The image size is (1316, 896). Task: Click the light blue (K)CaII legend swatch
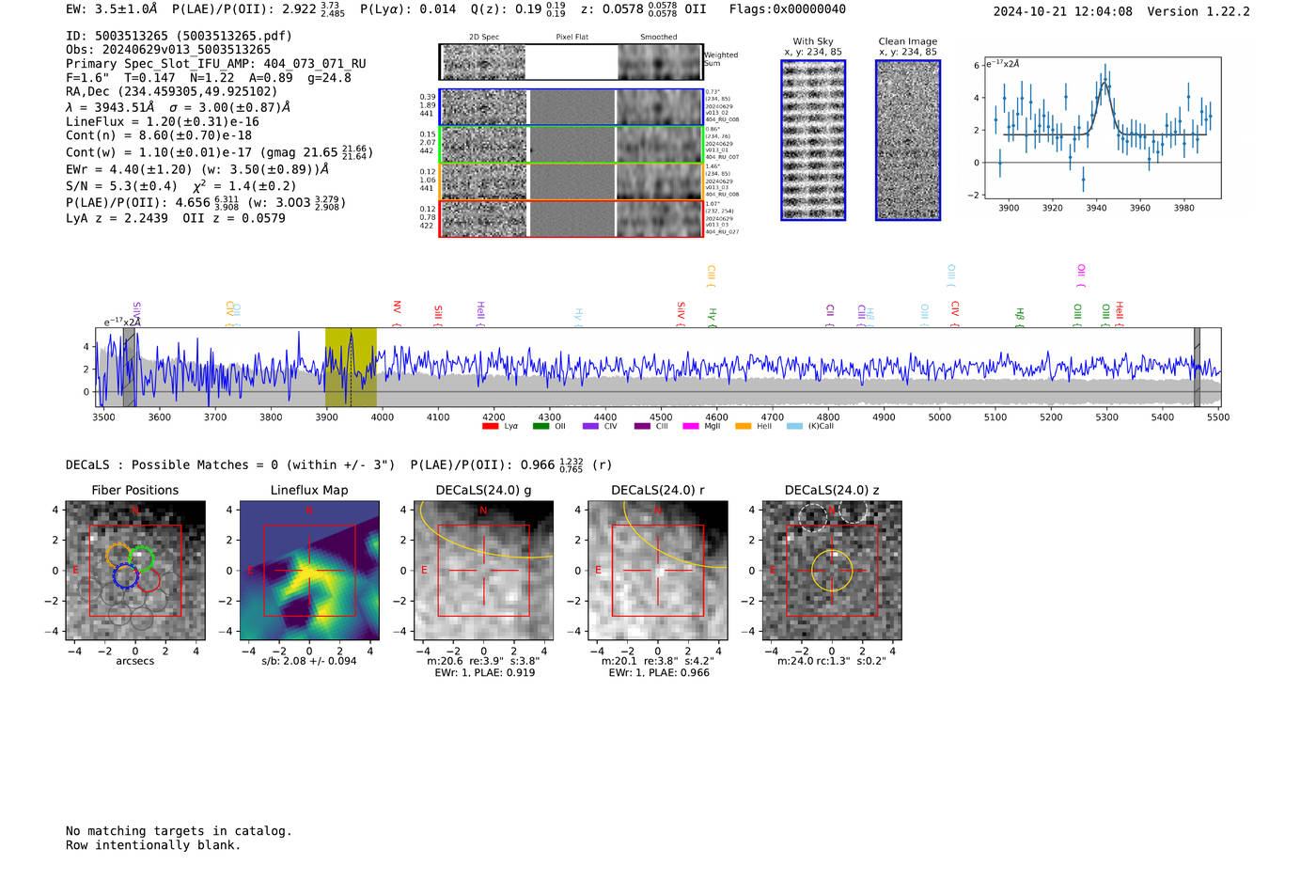tap(794, 427)
